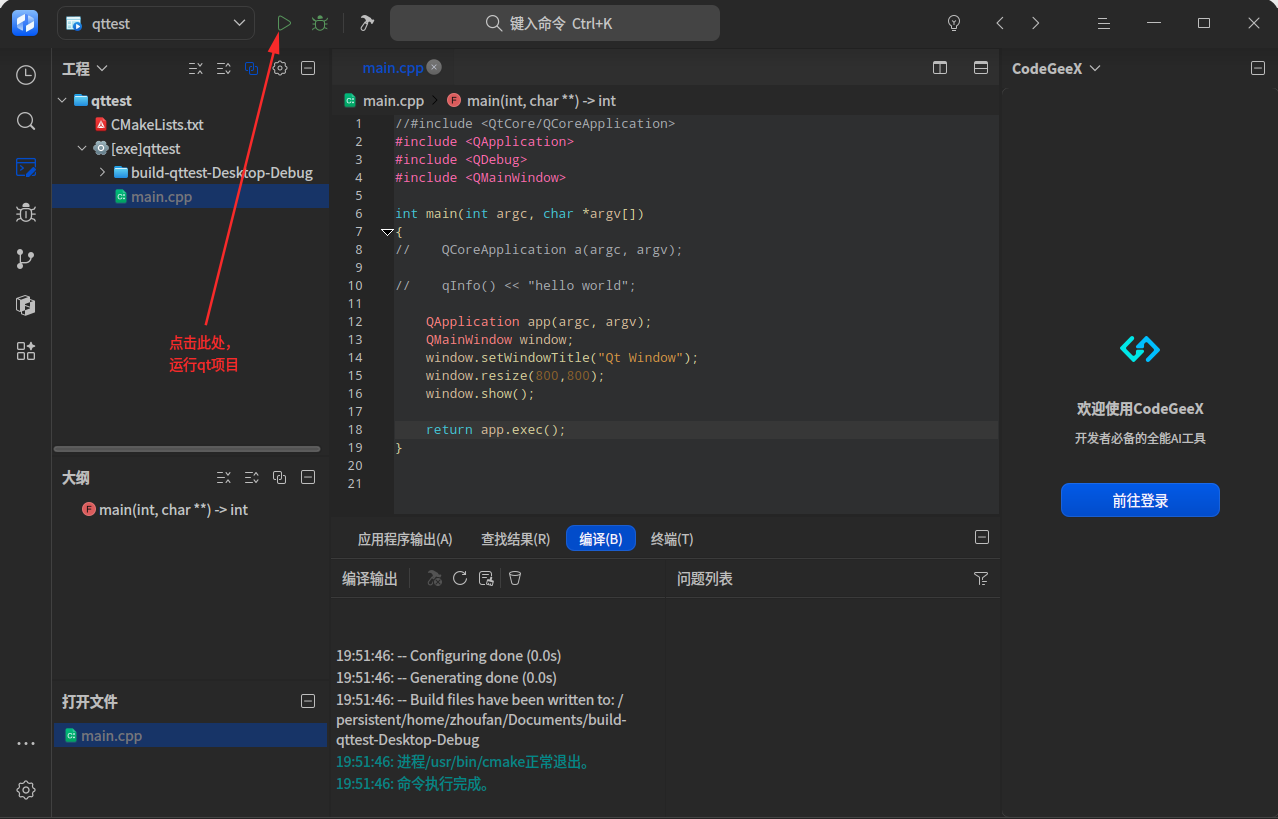Hide the 大纲 outline panel

tap(308, 478)
